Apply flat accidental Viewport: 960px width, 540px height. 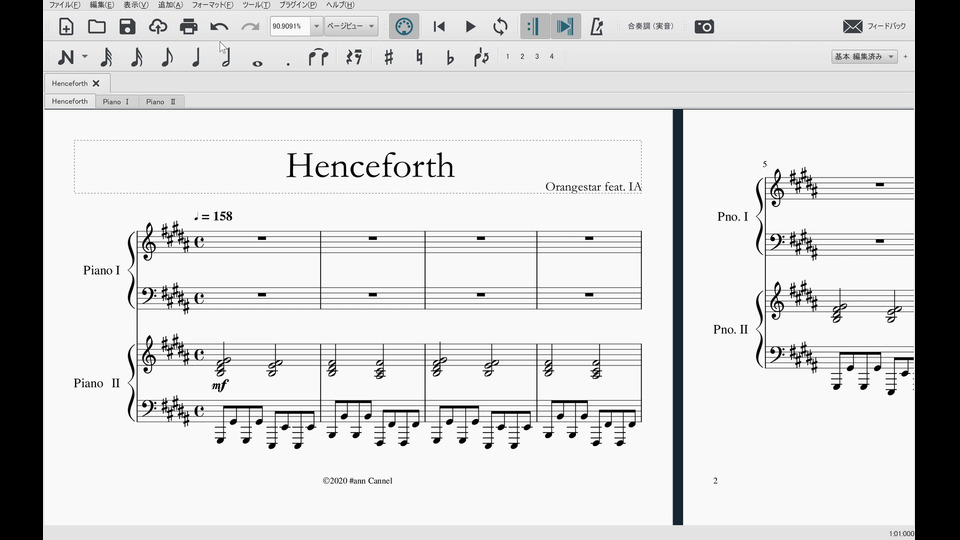[450, 57]
